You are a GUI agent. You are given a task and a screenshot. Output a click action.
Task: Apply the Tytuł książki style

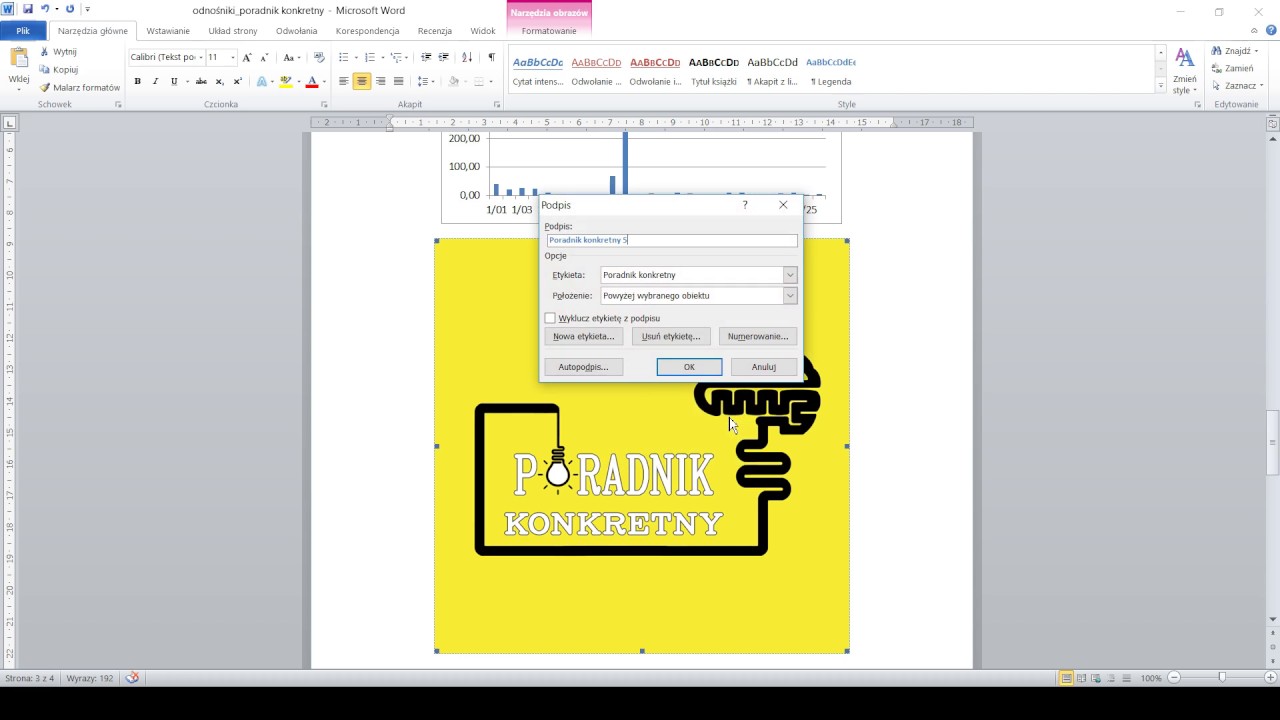click(714, 71)
